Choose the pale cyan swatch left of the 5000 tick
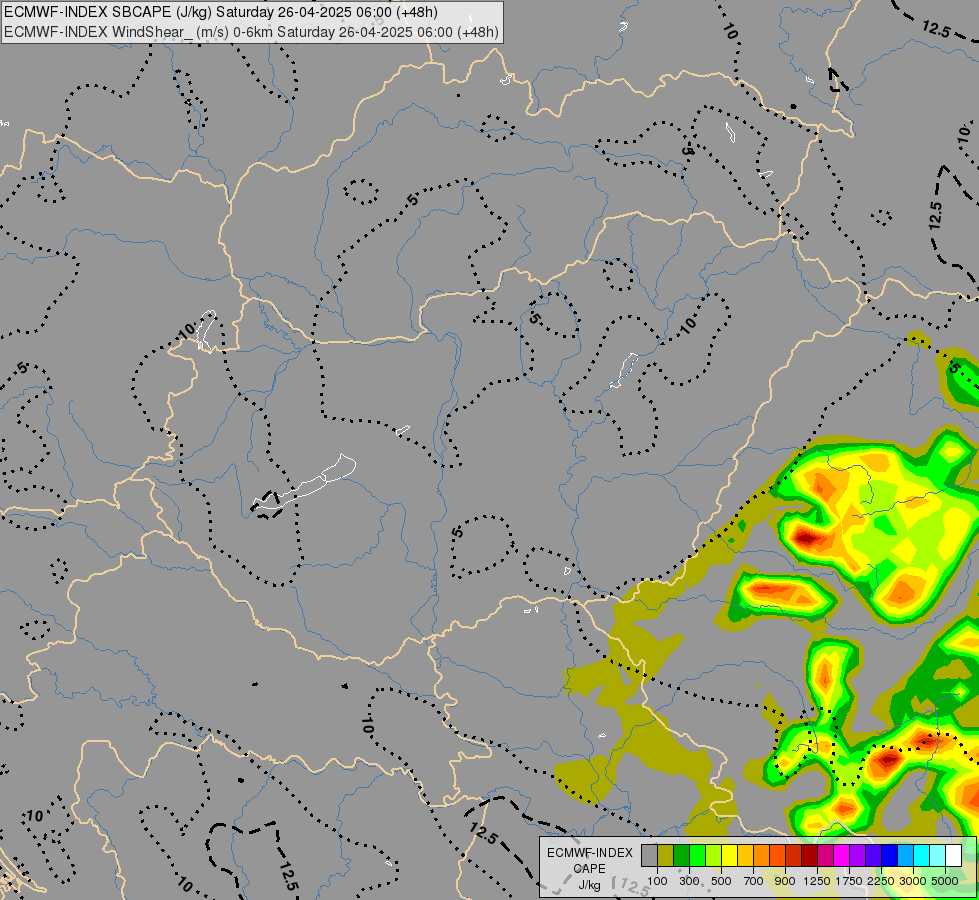Viewport: 979px width, 900px height. [x=938, y=856]
